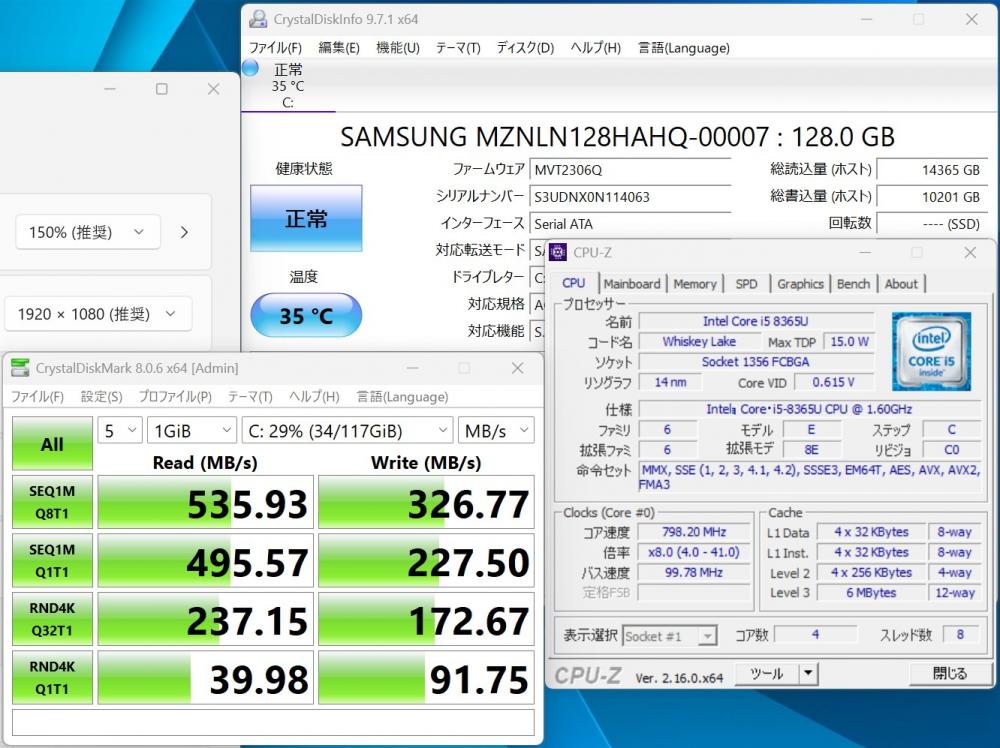Select the CPU tab in CPU-Z

[x=573, y=282]
